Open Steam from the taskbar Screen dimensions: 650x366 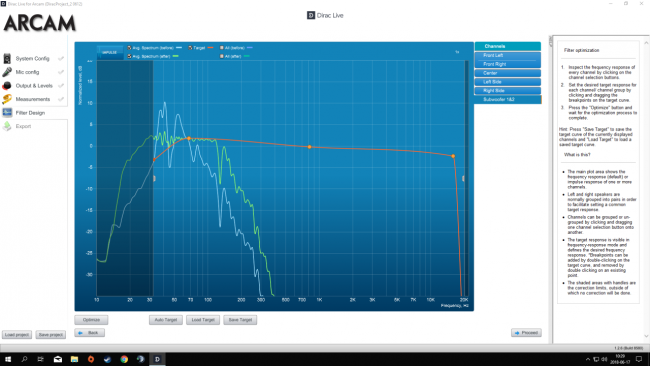107,359
